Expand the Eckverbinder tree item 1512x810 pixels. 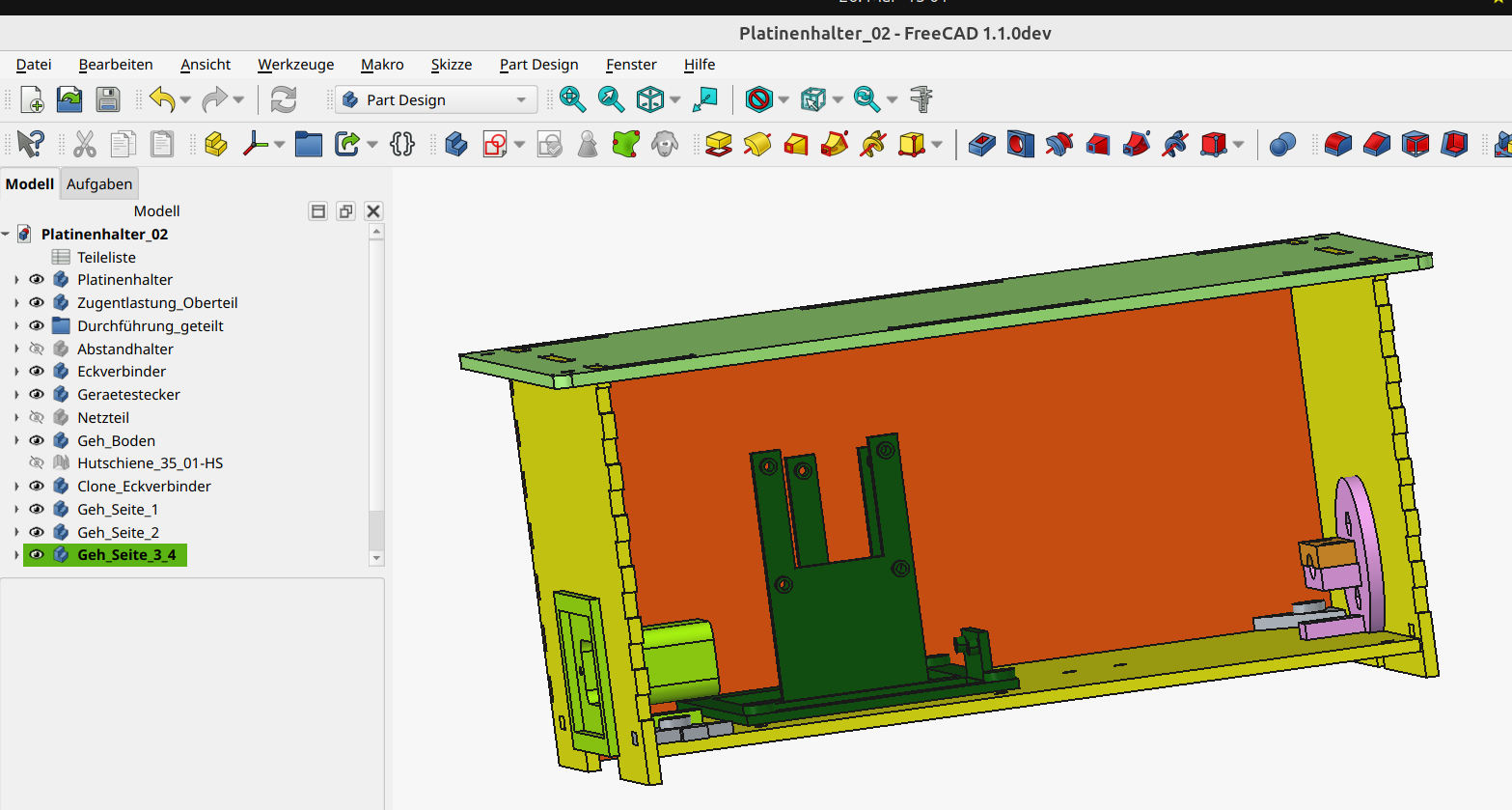coord(16,371)
